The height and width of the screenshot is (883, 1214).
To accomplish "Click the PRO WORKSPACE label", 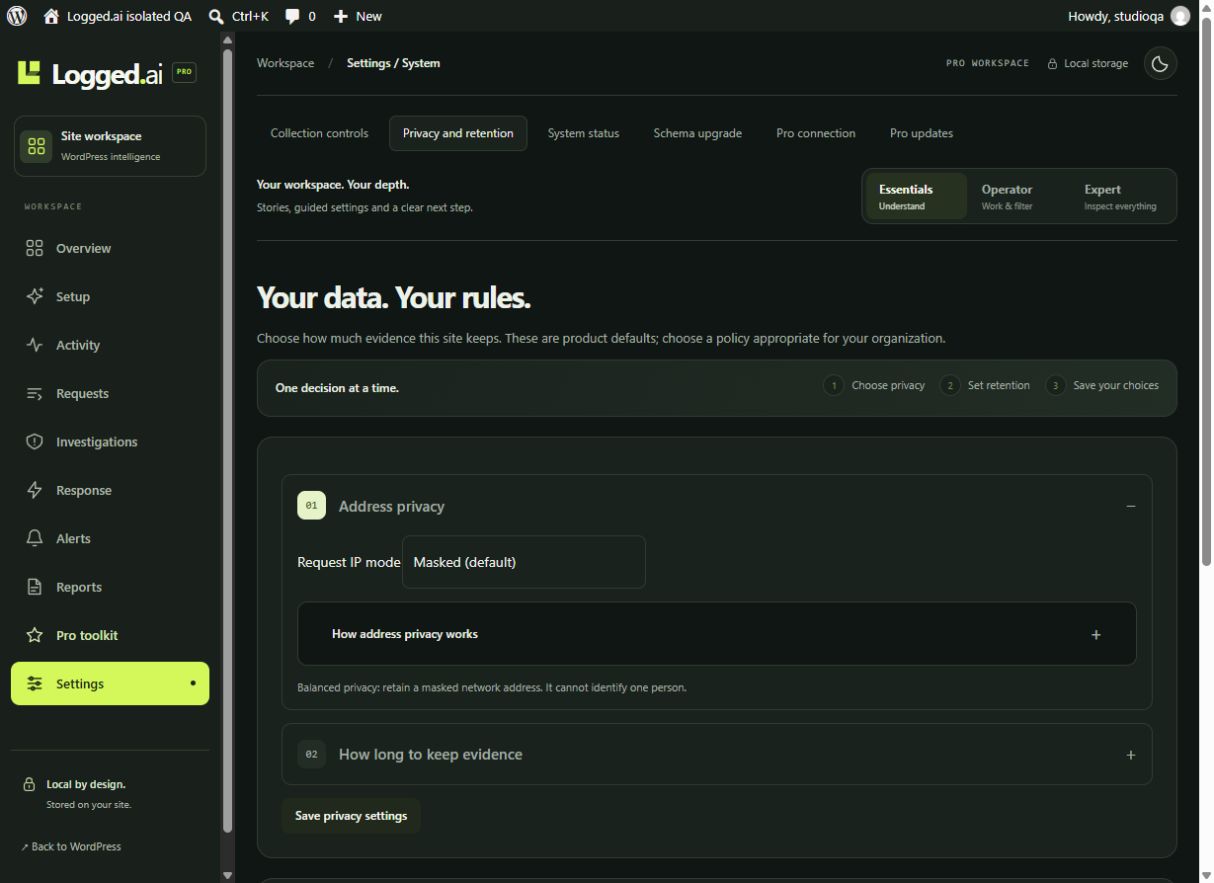I will pos(987,63).
